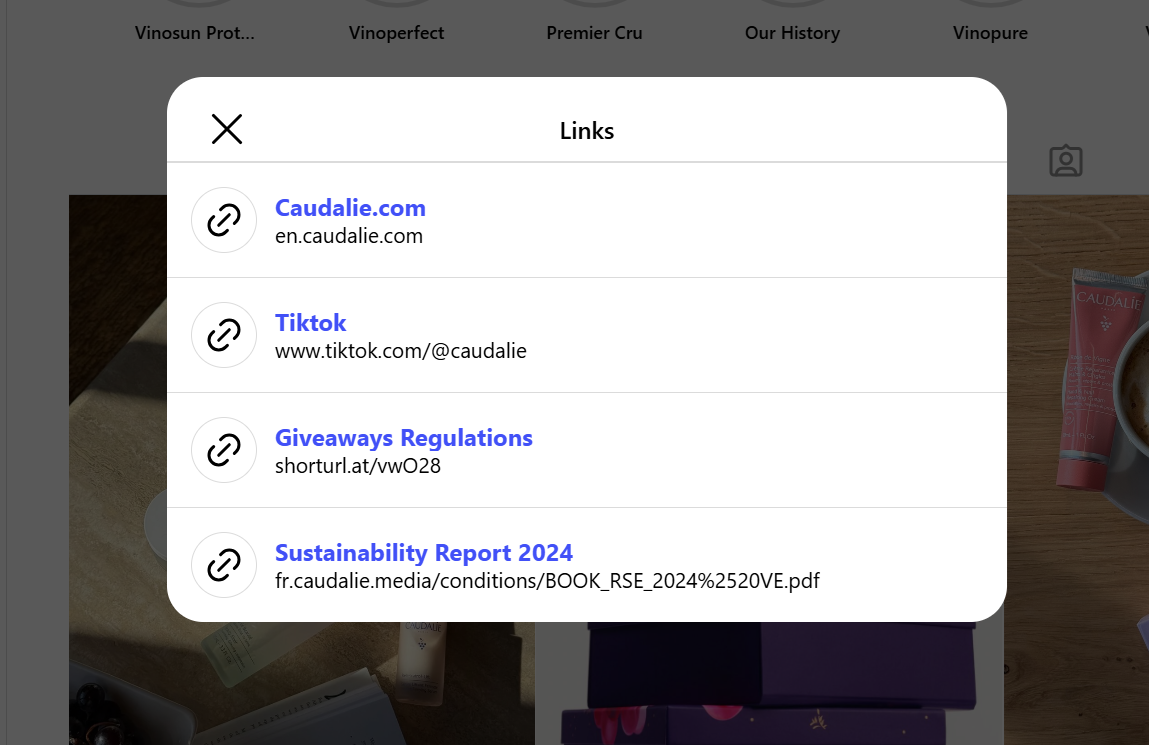
Task: Open the Giveaways Regulations link
Action: click(x=403, y=438)
